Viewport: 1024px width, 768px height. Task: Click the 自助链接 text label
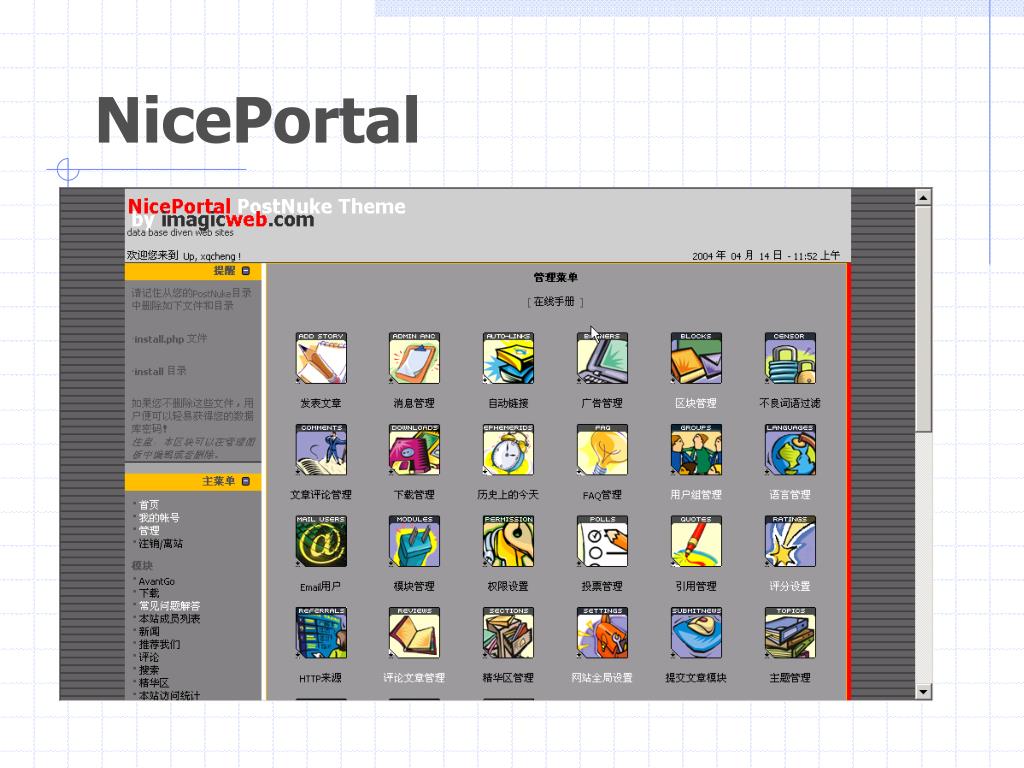coord(508,404)
